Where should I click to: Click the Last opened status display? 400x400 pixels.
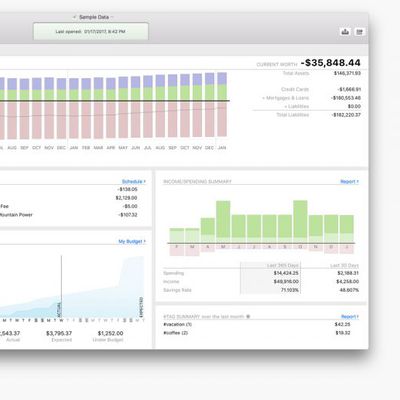click(91, 31)
